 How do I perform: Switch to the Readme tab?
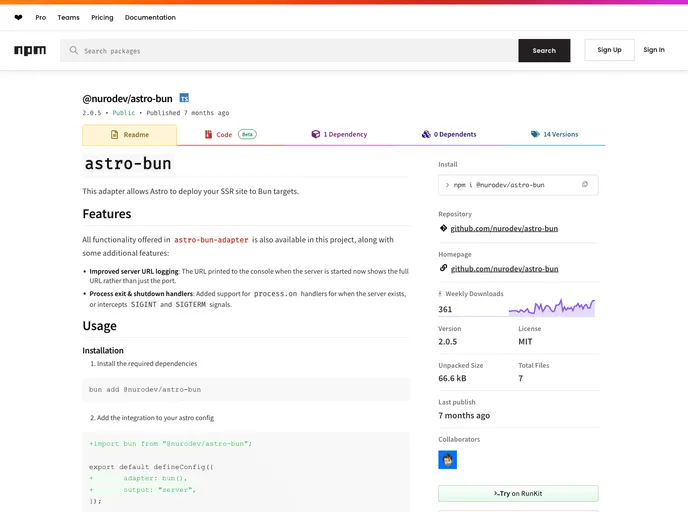point(129,135)
